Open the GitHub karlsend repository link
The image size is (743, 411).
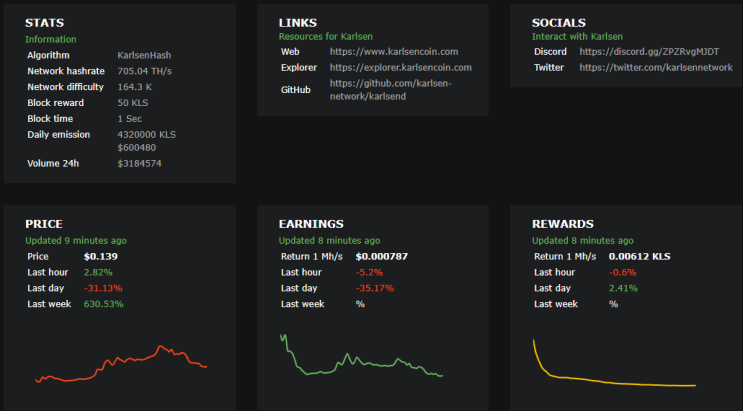(391, 90)
